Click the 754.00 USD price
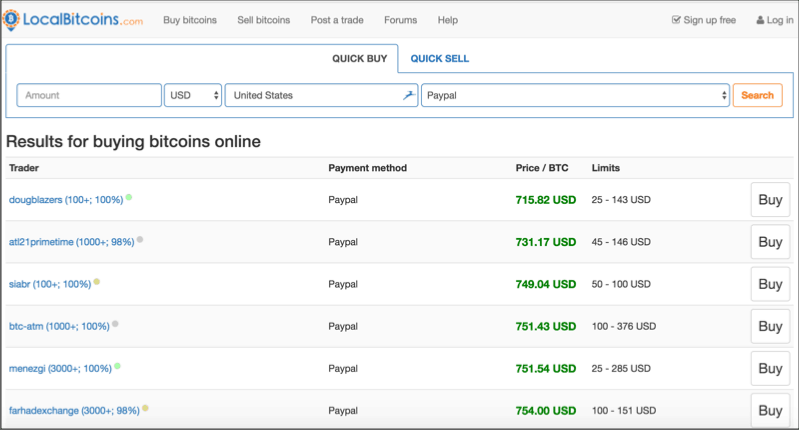The image size is (799, 430). click(x=546, y=411)
